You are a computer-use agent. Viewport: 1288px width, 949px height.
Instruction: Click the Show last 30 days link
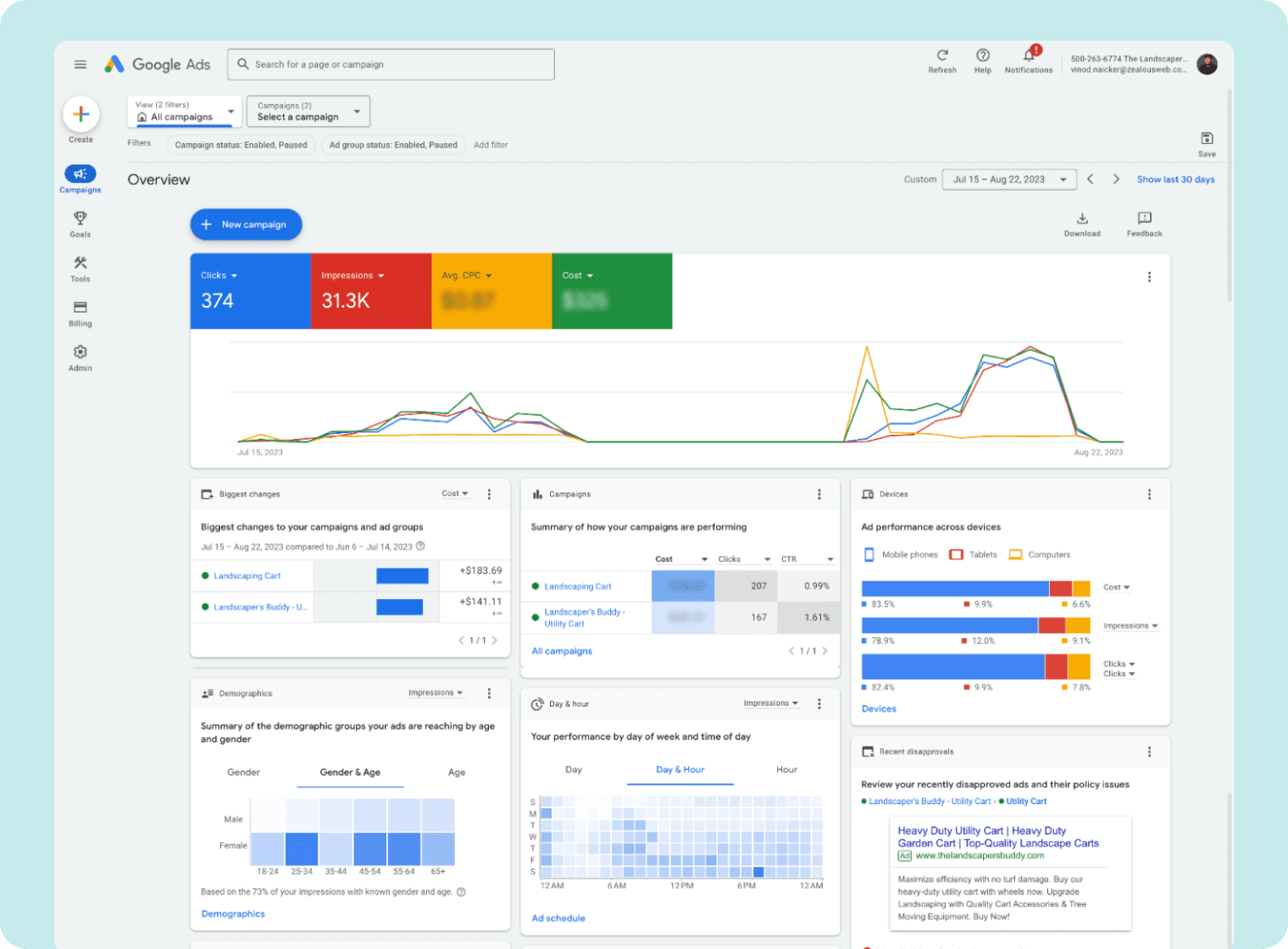pyautogui.click(x=1175, y=179)
